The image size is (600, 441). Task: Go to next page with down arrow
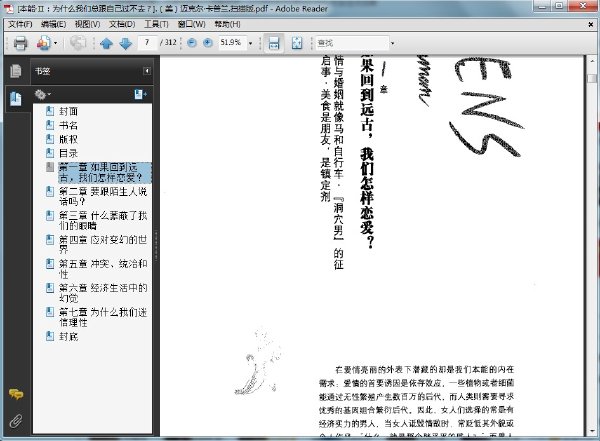(x=126, y=43)
